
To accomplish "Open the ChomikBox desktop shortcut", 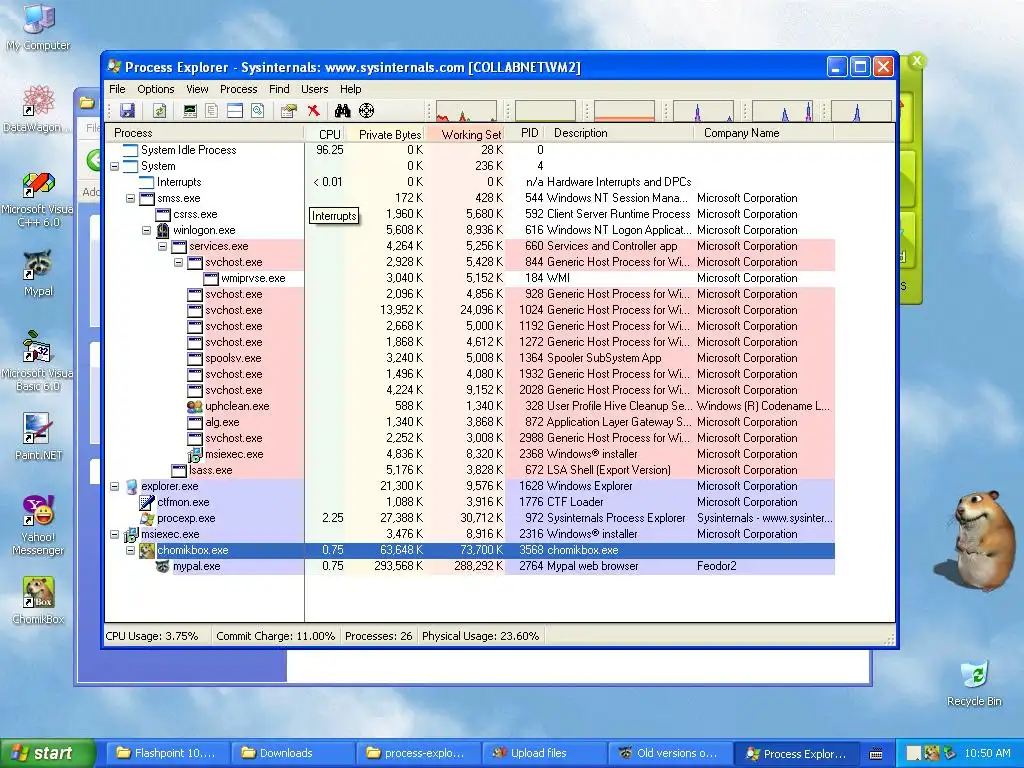I will coord(38,601).
